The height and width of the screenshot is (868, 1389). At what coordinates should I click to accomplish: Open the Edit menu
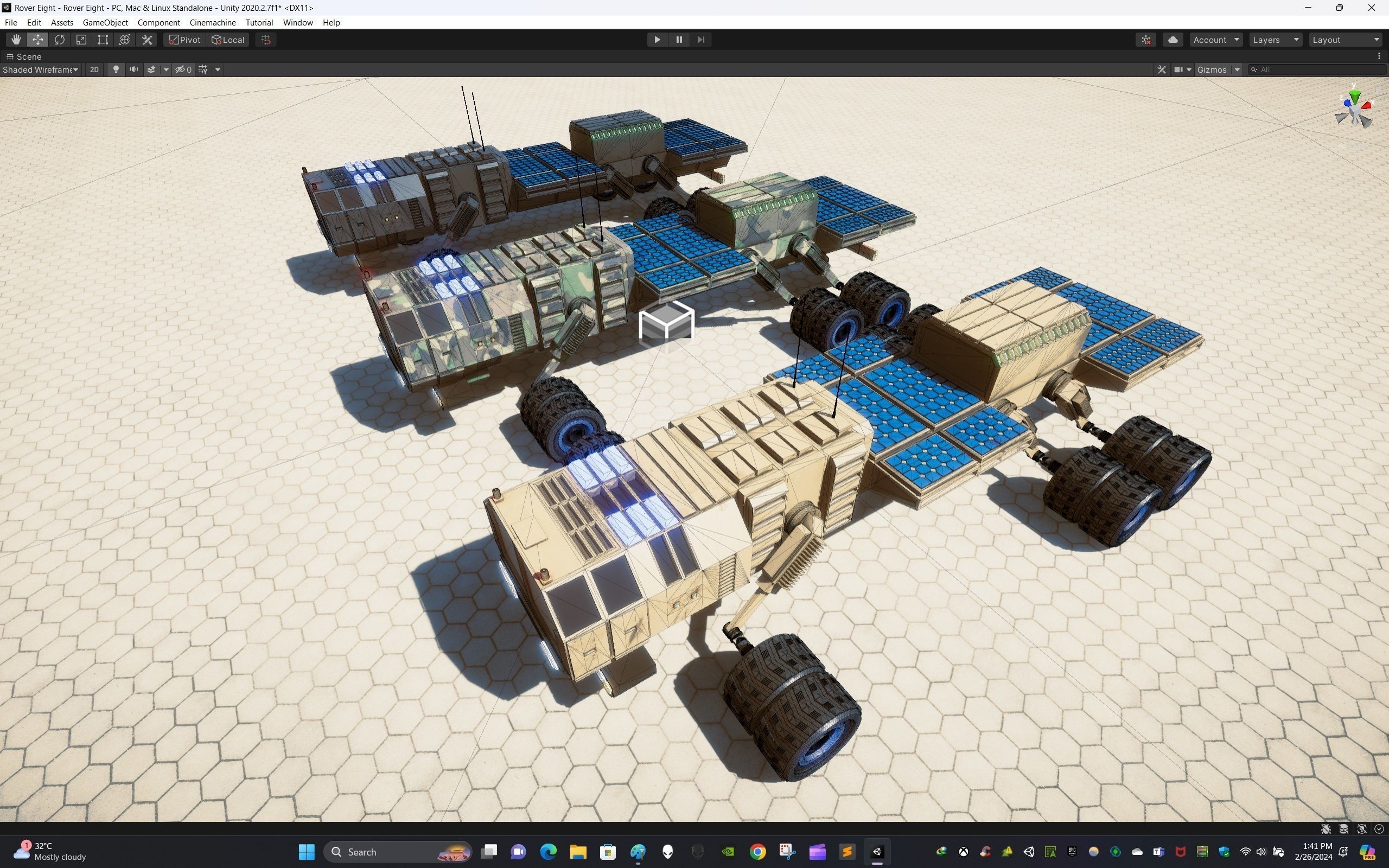(x=34, y=22)
